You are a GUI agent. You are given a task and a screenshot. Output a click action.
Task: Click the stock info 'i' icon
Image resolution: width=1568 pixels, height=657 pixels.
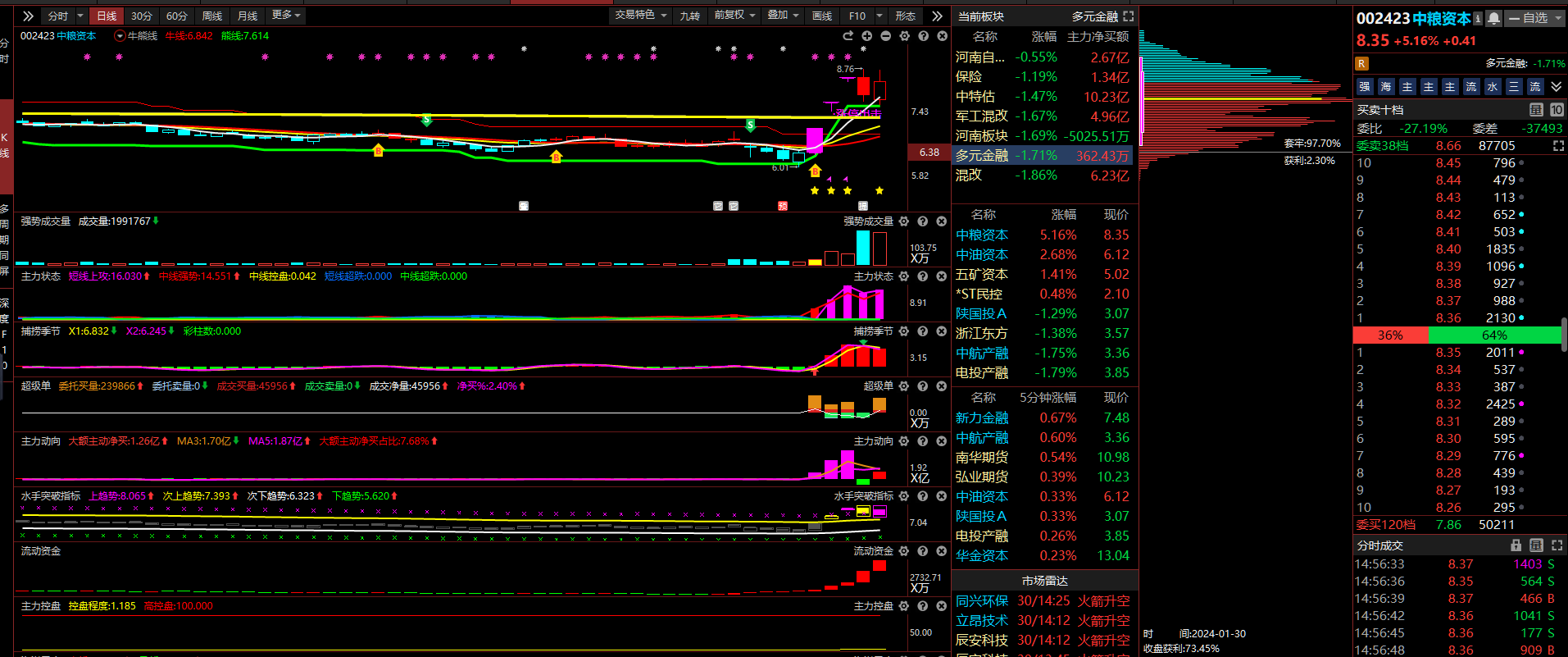click(1477, 18)
